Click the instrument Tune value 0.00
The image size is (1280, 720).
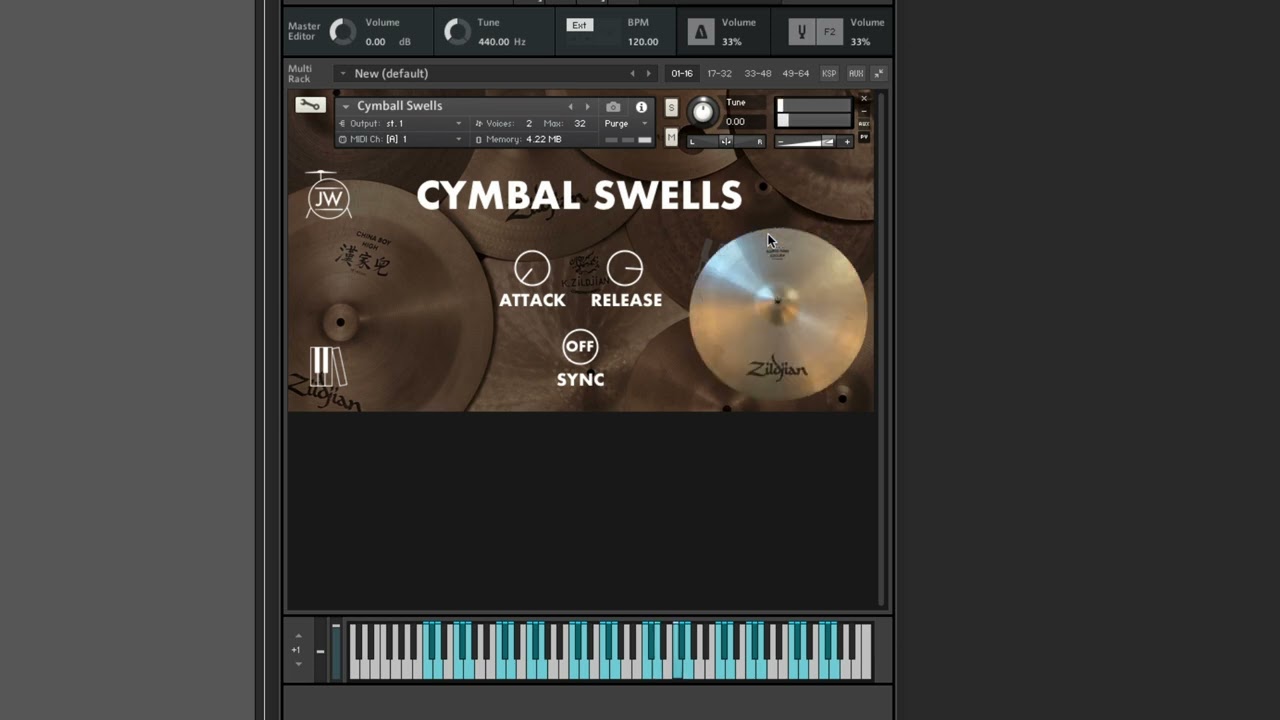(735, 122)
